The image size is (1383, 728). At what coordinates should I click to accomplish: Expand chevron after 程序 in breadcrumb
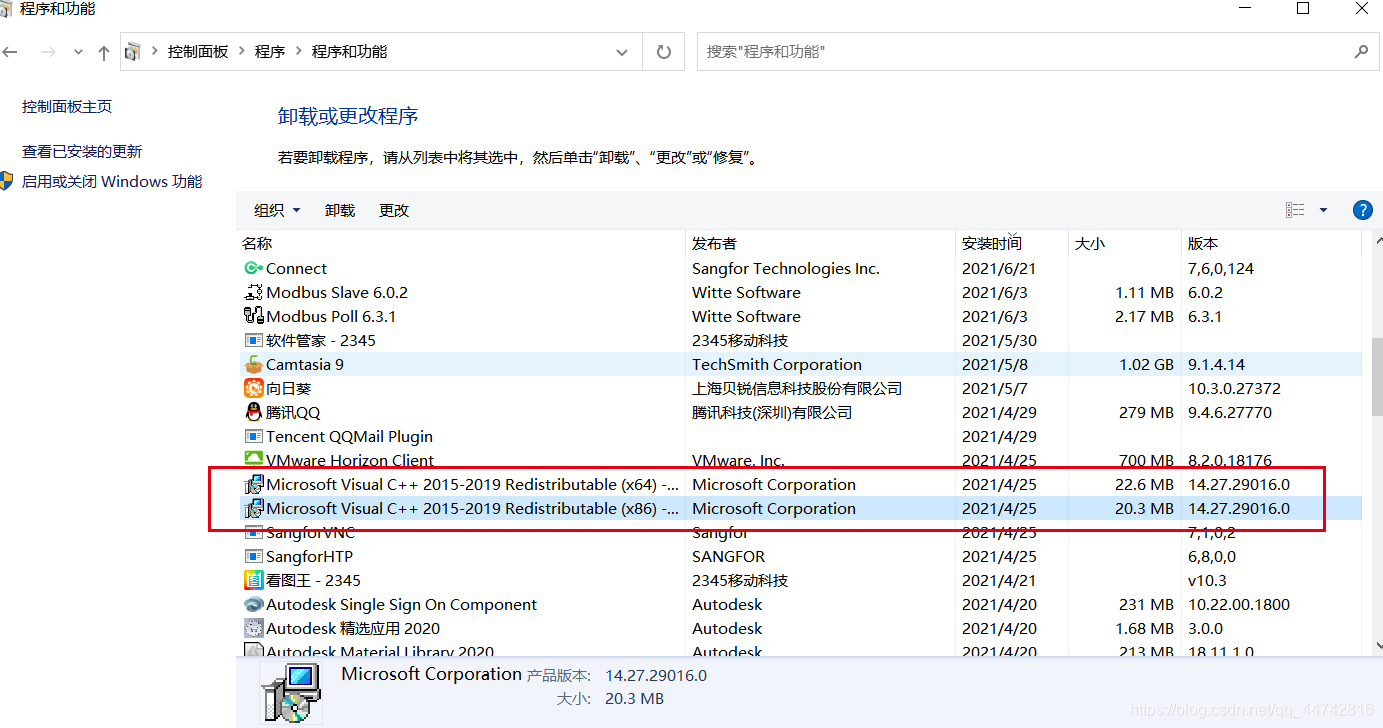(x=298, y=52)
